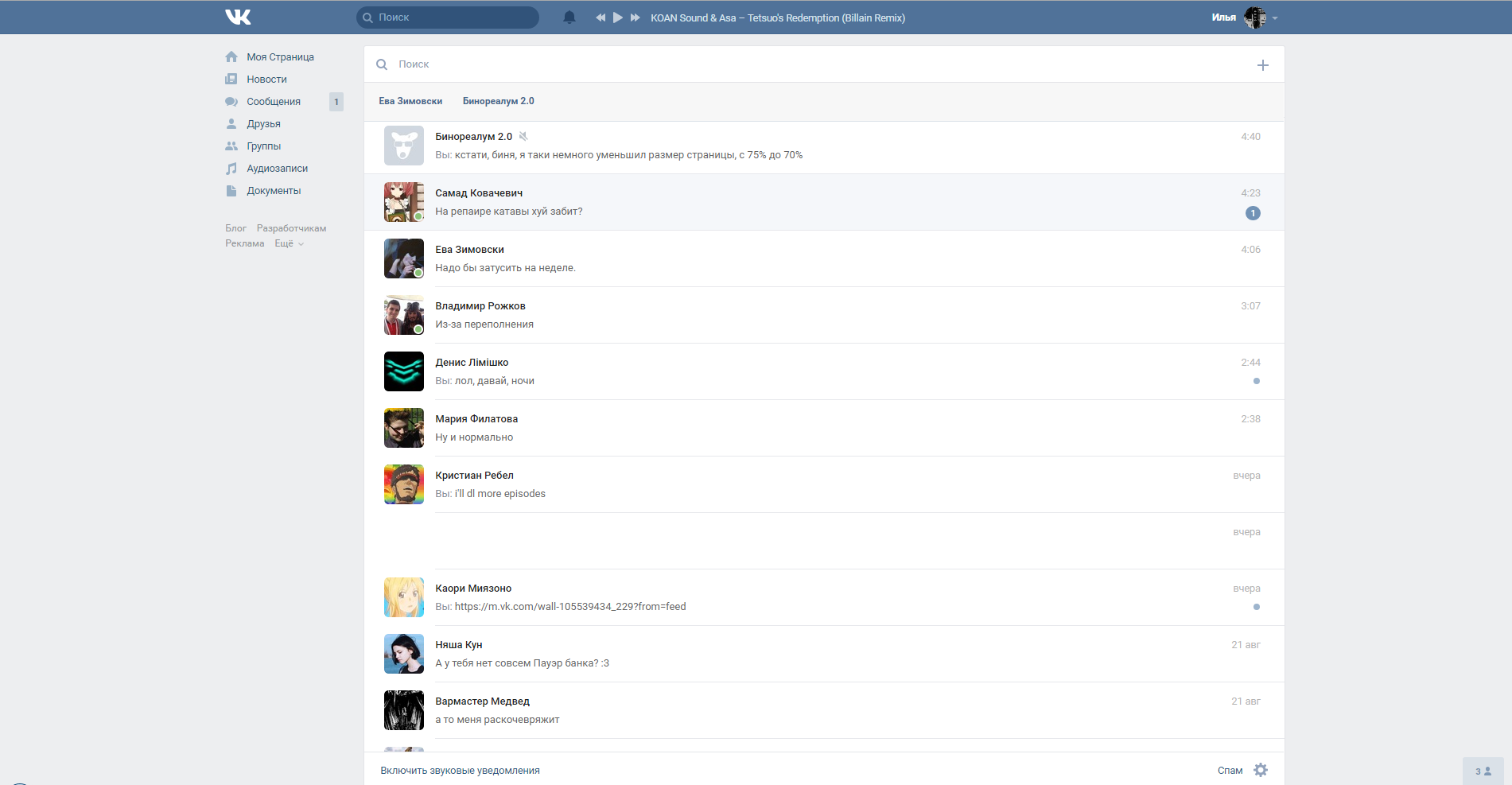Image resolution: width=1512 pixels, height=785 pixels.
Task: Skip to the previous audio track
Action: coord(601,17)
